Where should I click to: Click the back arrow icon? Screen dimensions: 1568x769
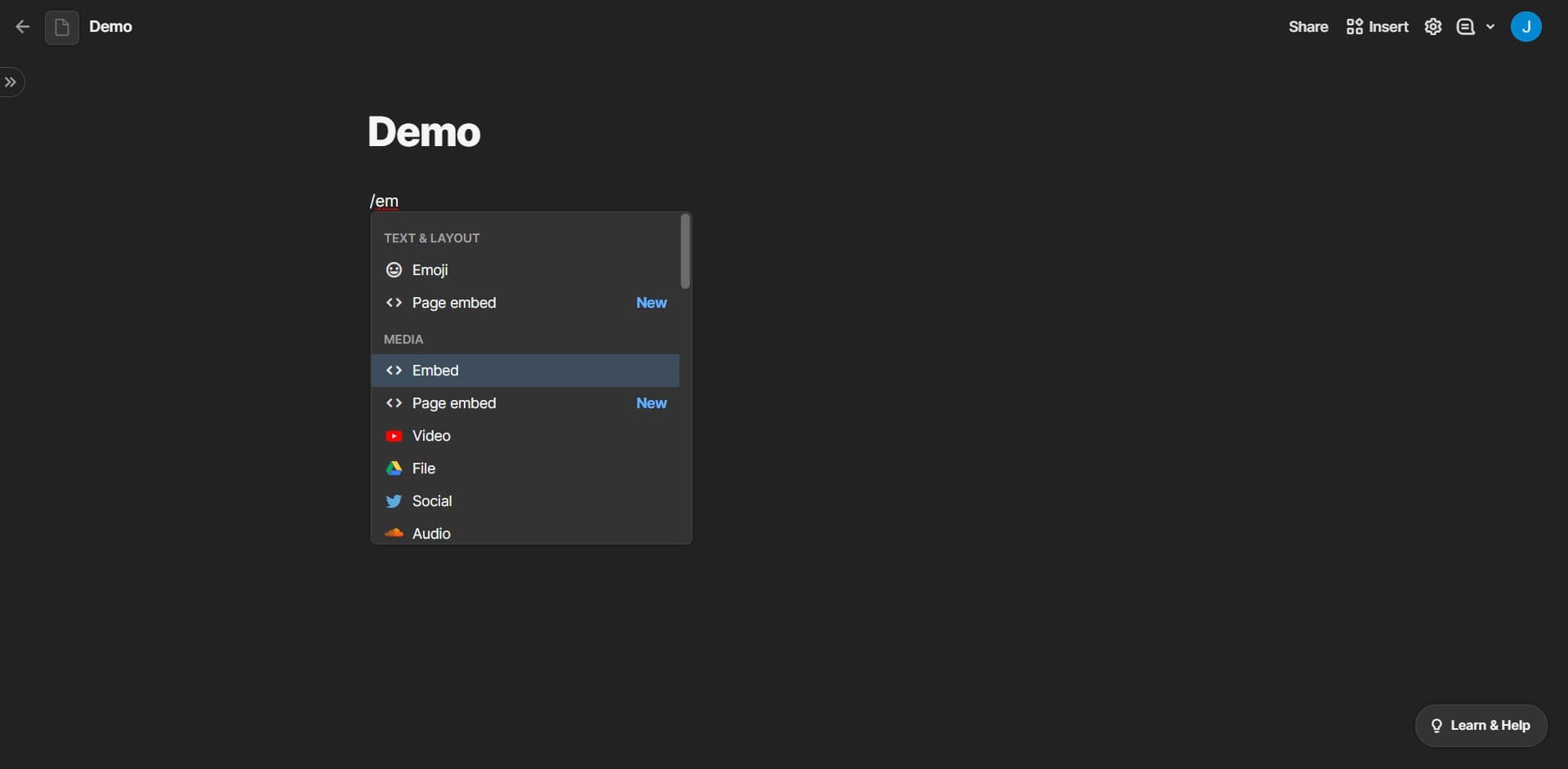click(22, 27)
